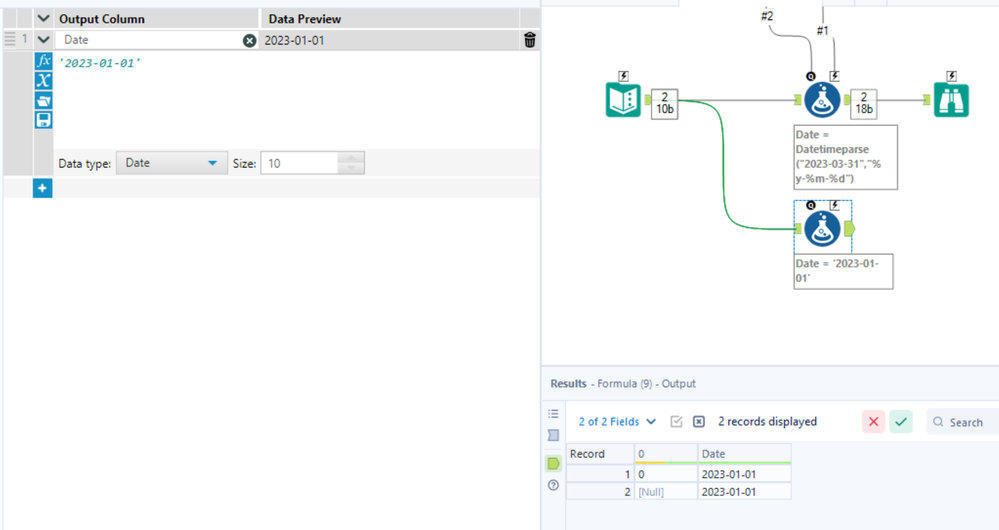Image resolution: width=999 pixels, height=530 pixels.
Task: Click the Record column header
Action: pos(600,454)
